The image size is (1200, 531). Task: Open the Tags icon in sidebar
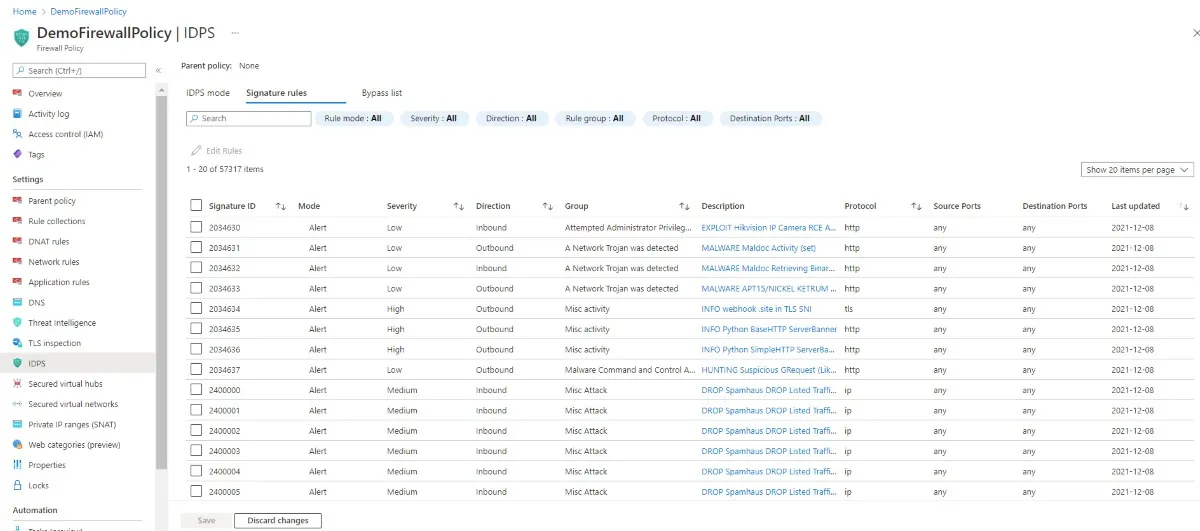click(x=18, y=155)
